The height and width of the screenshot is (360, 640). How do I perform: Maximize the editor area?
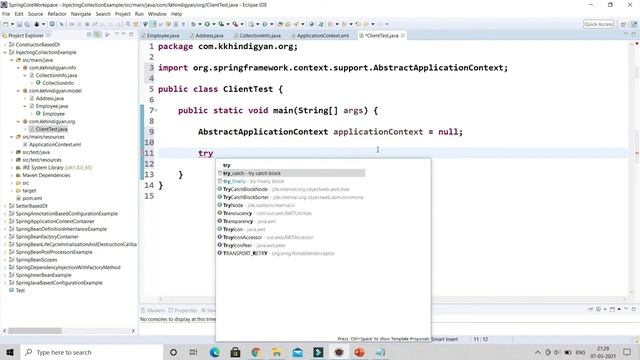(x=633, y=35)
